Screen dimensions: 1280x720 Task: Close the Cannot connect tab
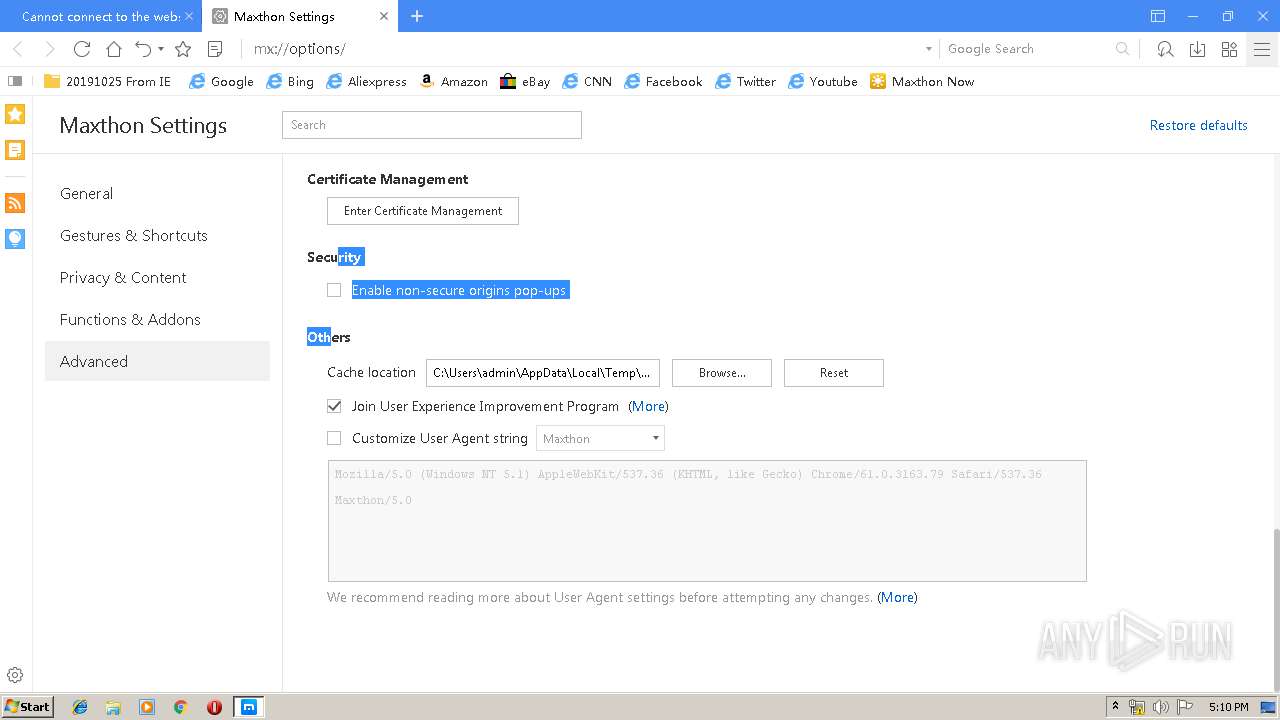coord(189,16)
